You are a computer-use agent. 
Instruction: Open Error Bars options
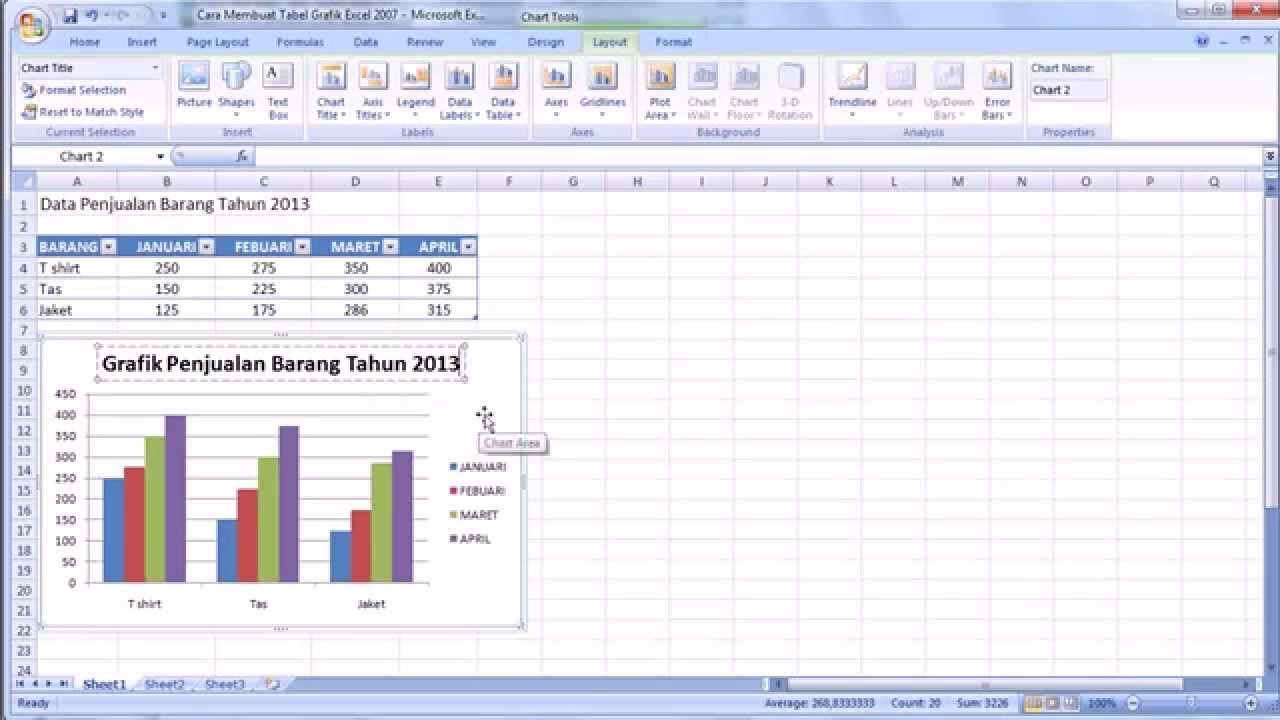(x=997, y=91)
